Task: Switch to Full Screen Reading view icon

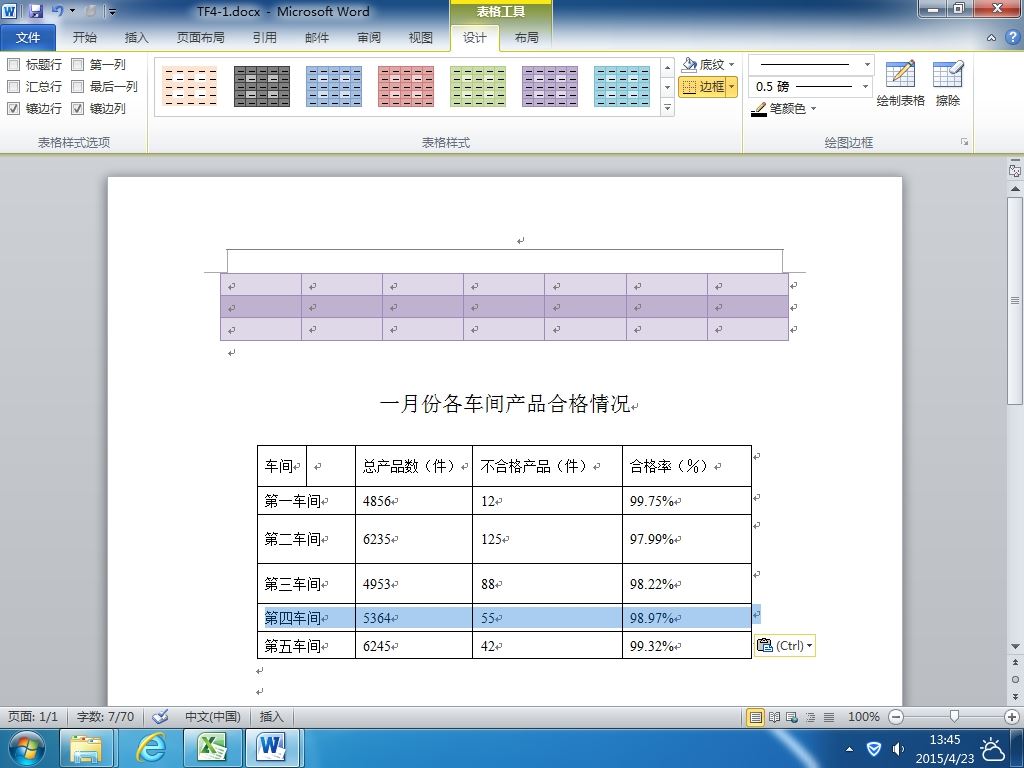Action: (775, 717)
